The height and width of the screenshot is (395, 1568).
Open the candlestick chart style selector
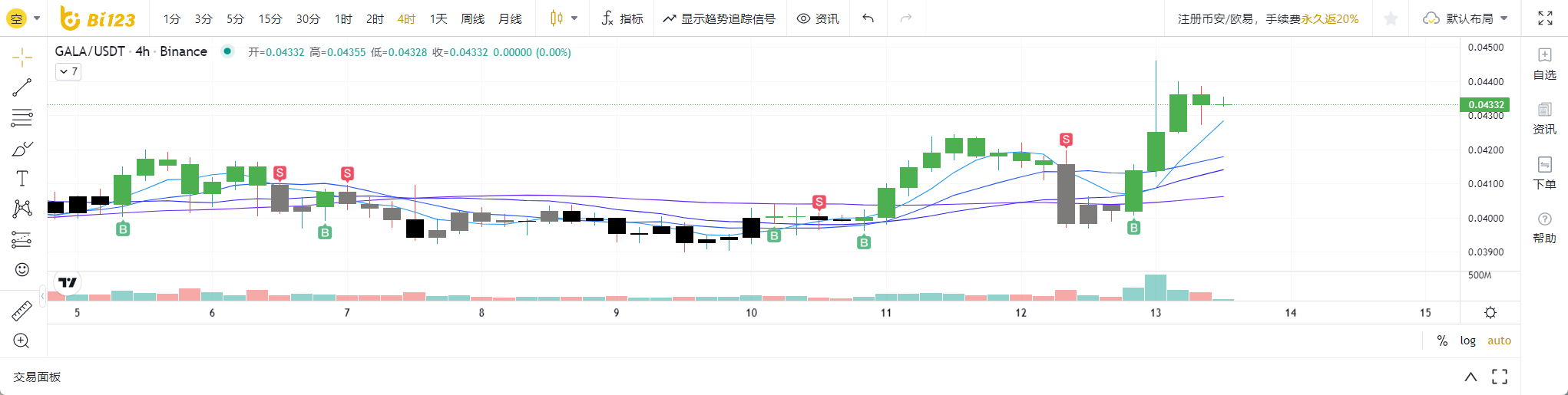[x=557, y=18]
